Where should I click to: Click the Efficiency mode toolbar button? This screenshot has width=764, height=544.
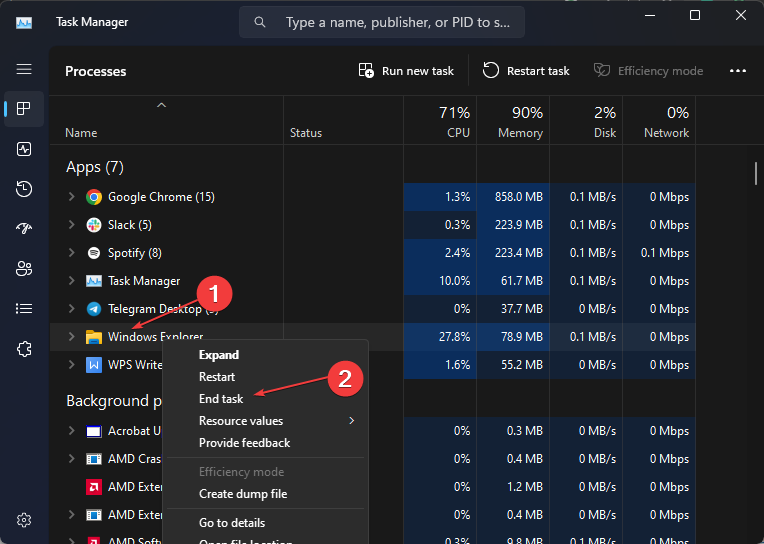click(648, 71)
